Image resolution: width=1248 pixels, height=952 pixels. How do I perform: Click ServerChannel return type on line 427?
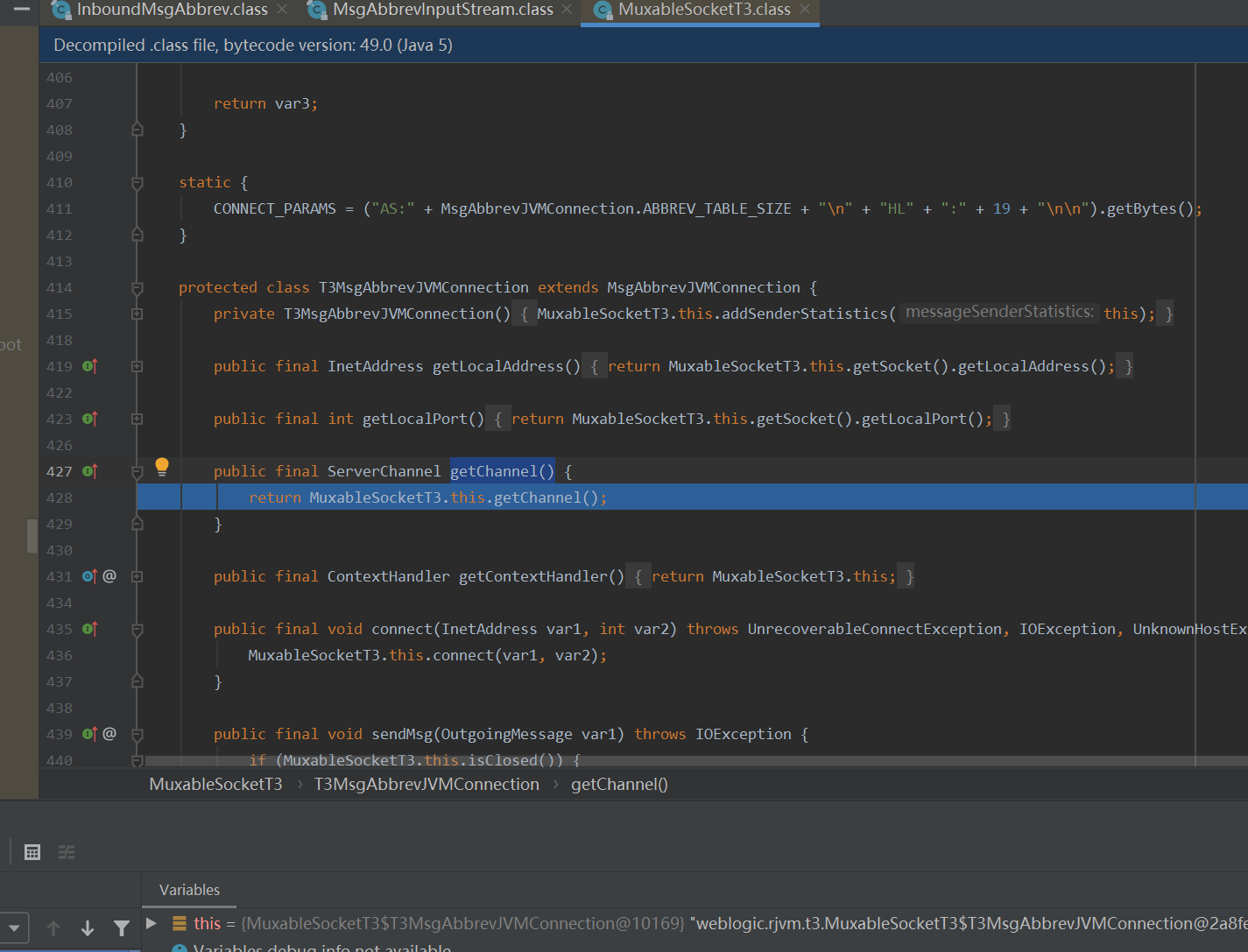point(384,471)
